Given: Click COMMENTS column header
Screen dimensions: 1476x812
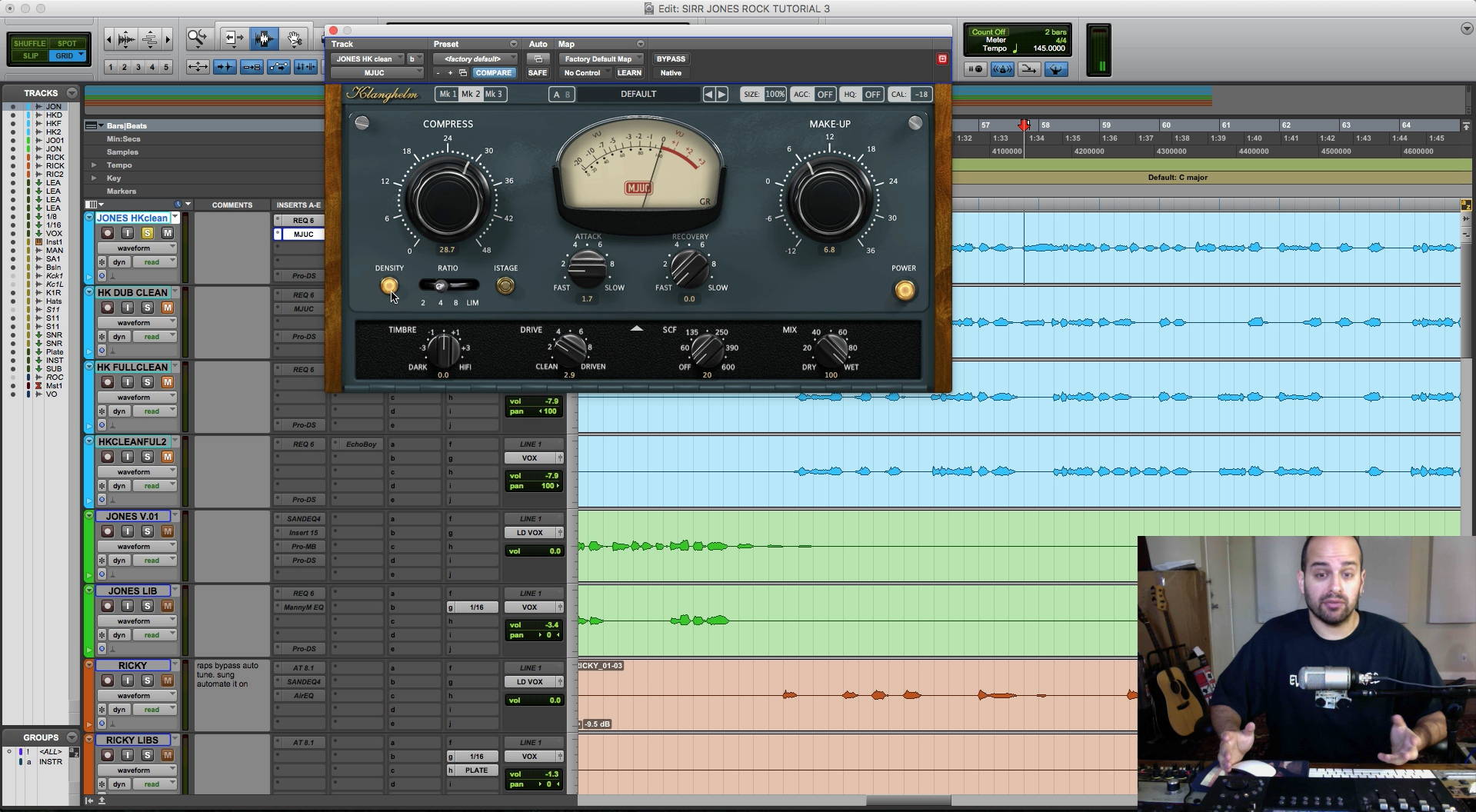Looking at the screenshot, I should point(232,205).
